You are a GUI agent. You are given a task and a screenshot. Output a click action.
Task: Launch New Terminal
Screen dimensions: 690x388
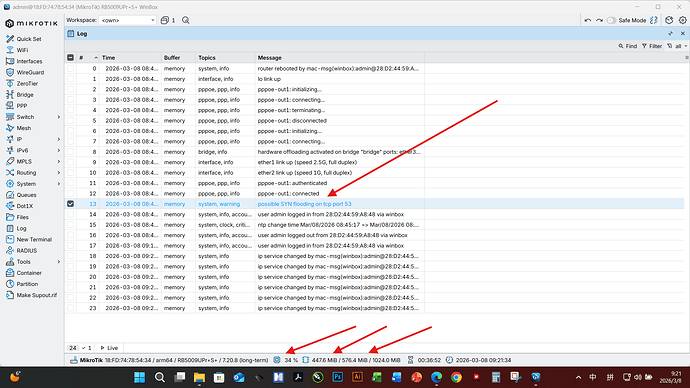[29, 239]
